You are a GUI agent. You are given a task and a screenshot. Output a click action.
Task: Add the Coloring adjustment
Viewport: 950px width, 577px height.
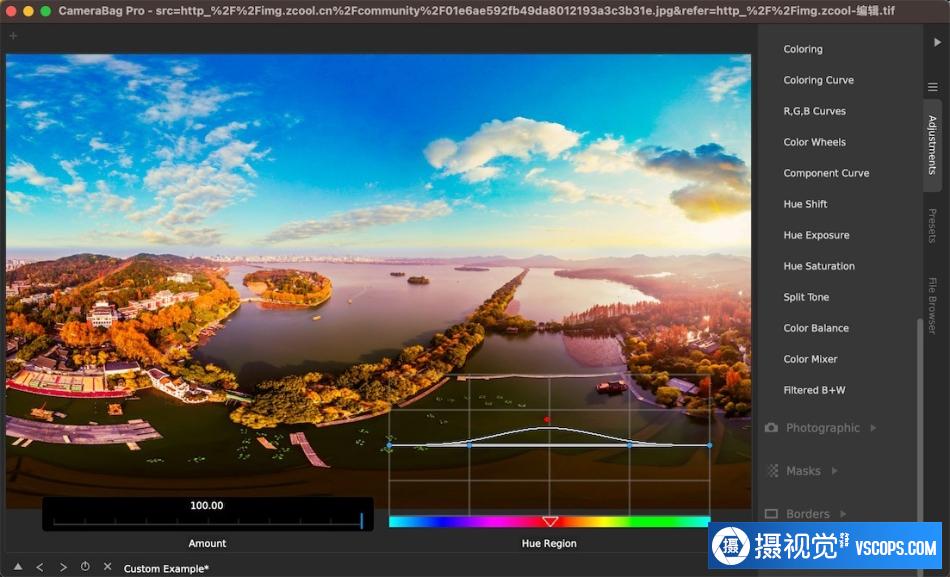[803, 49]
